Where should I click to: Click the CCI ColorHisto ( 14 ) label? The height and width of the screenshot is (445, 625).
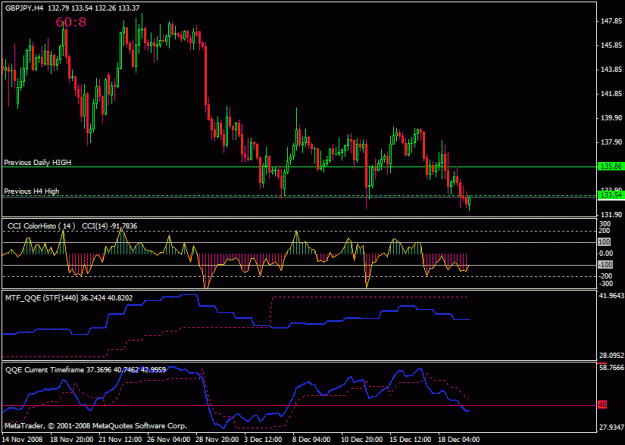(x=41, y=226)
